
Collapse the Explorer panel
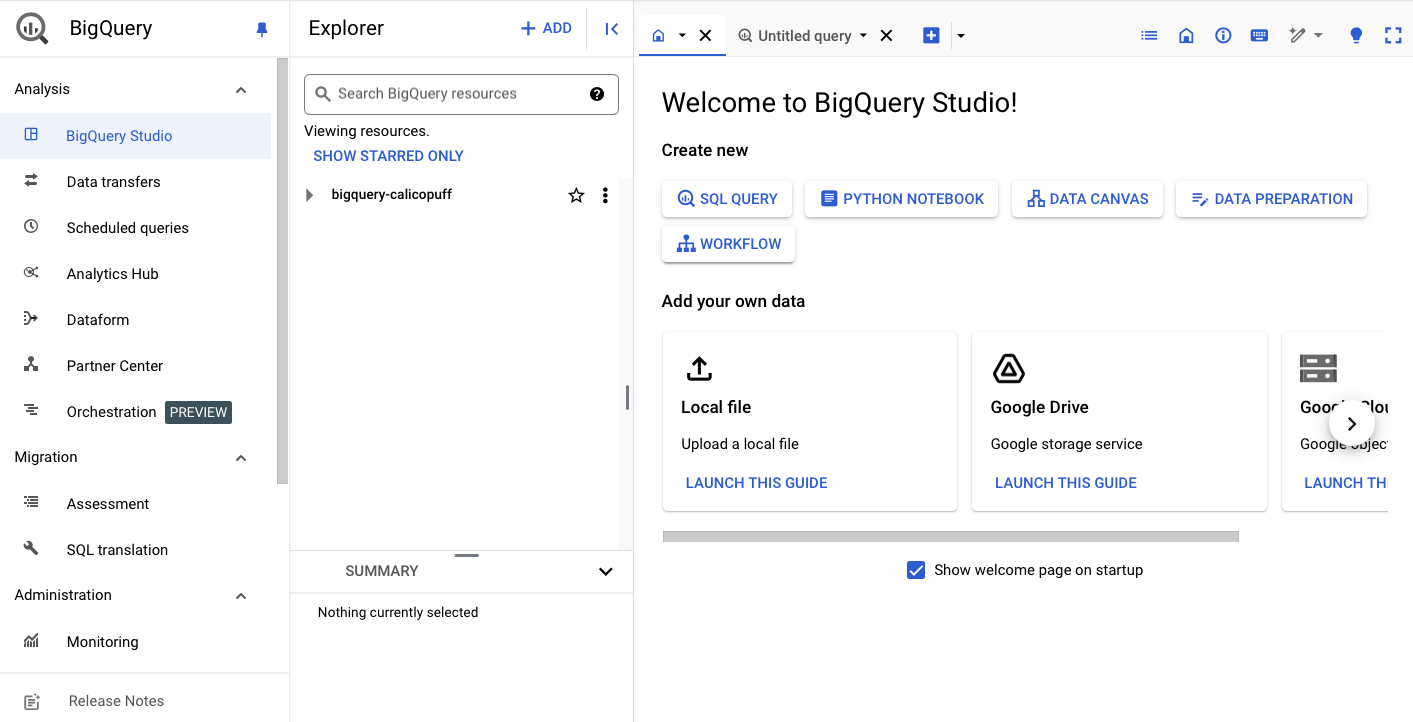point(612,29)
